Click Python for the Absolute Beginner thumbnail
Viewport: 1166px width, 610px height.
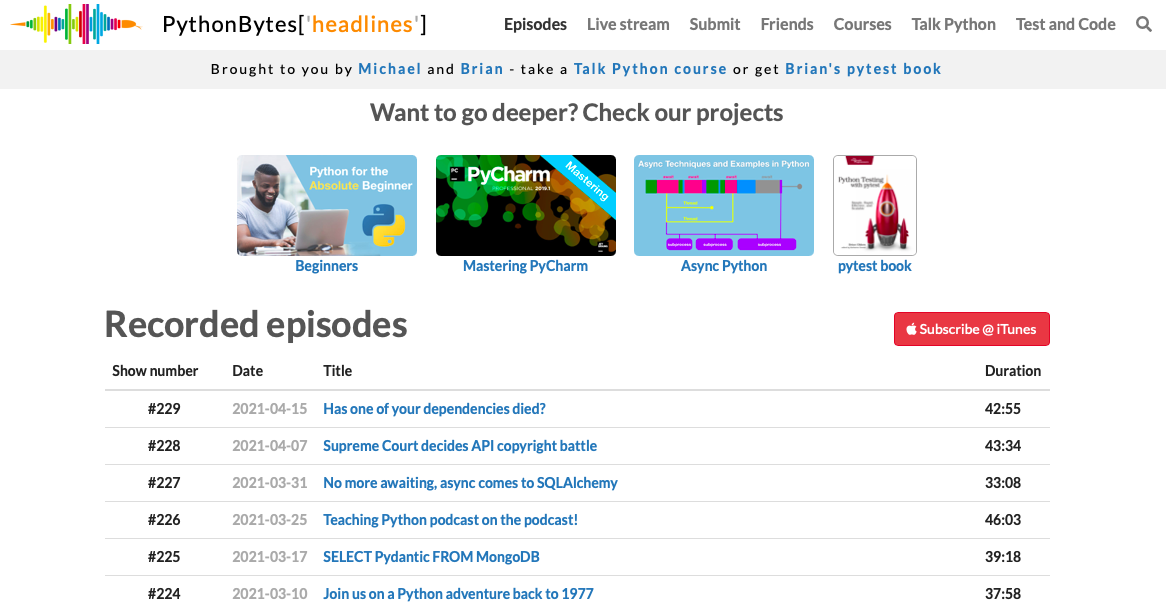[x=326, y=205]
